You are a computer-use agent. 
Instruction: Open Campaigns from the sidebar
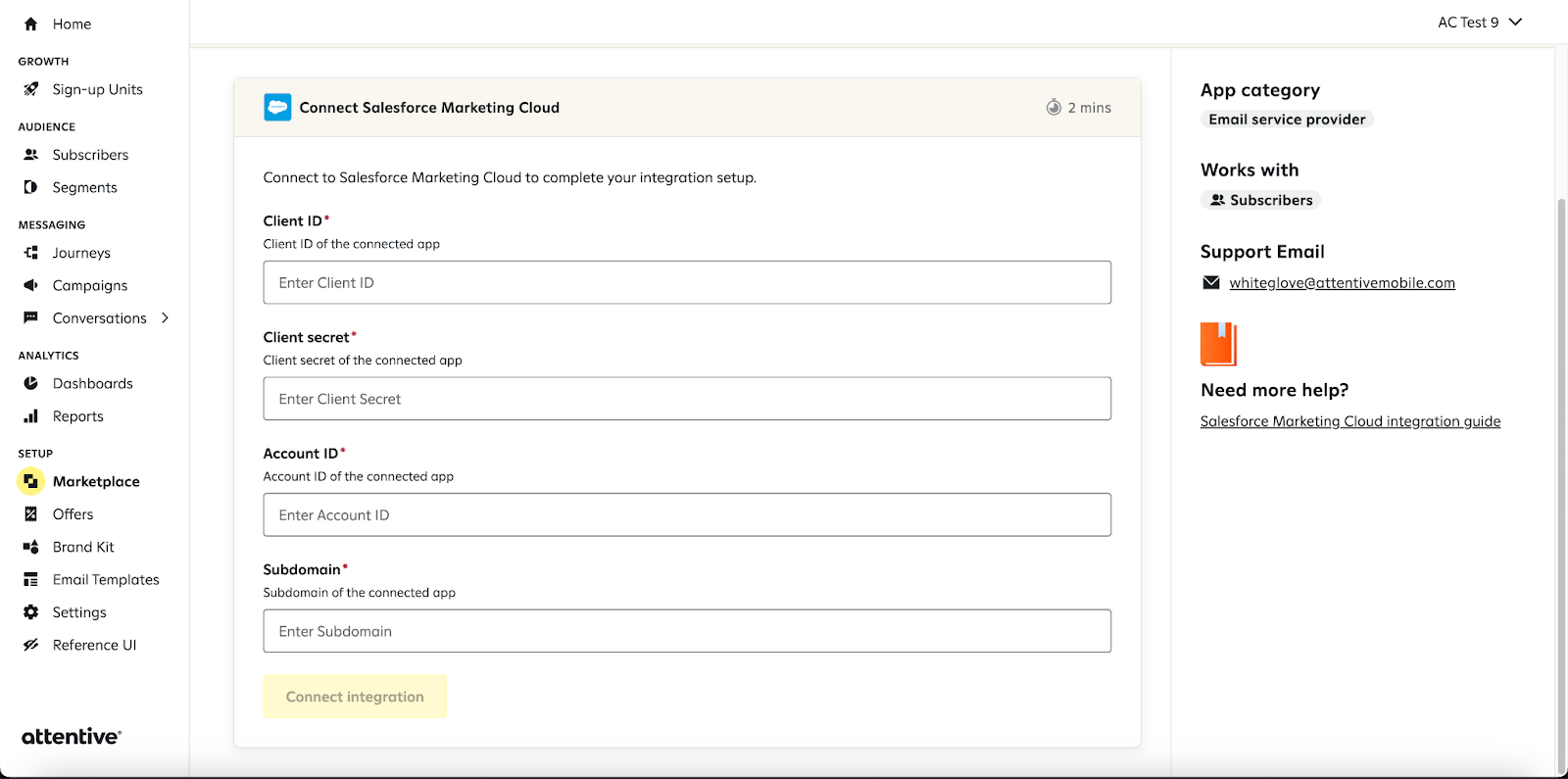90,285
